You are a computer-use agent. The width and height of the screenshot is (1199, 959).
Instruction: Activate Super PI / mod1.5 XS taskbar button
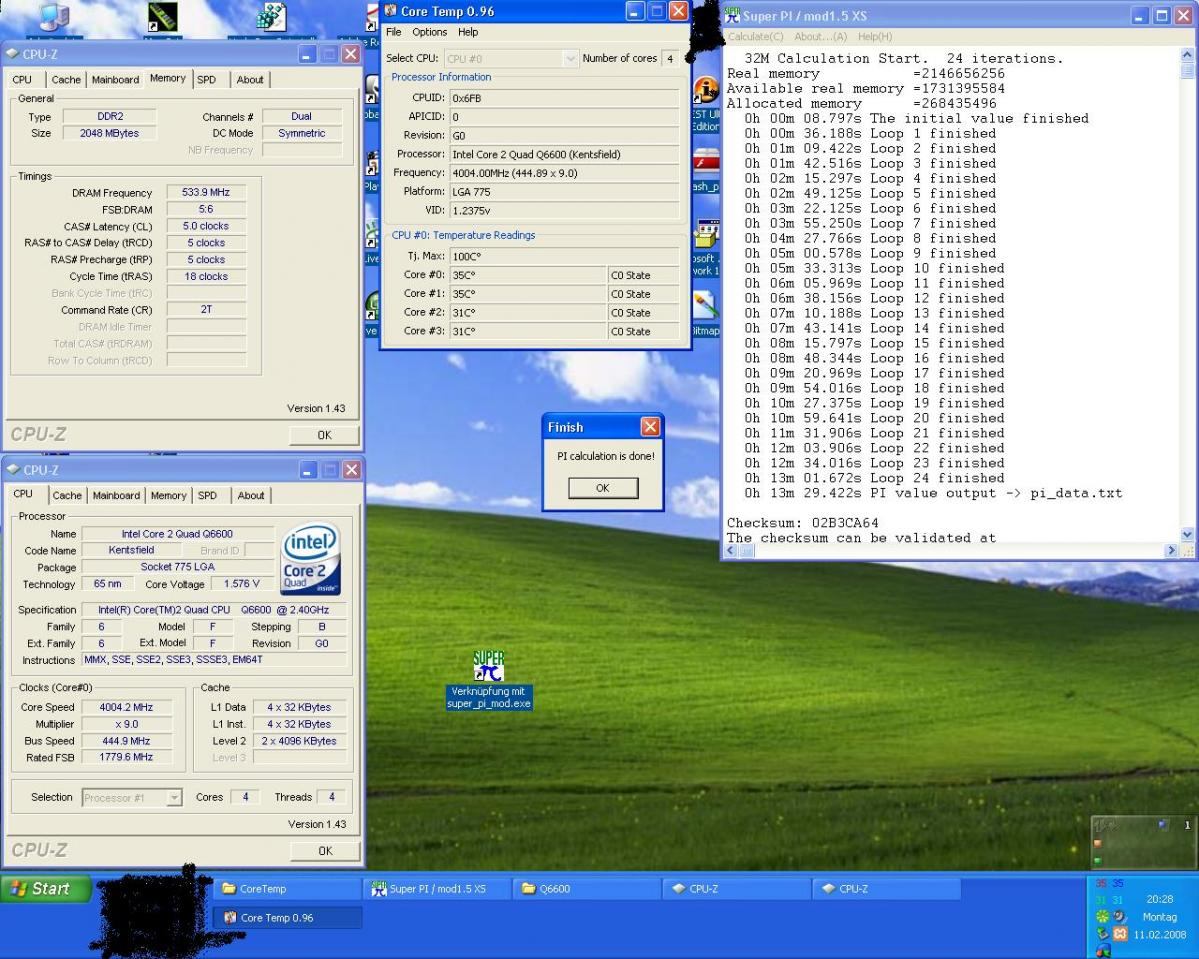[437, 889]
